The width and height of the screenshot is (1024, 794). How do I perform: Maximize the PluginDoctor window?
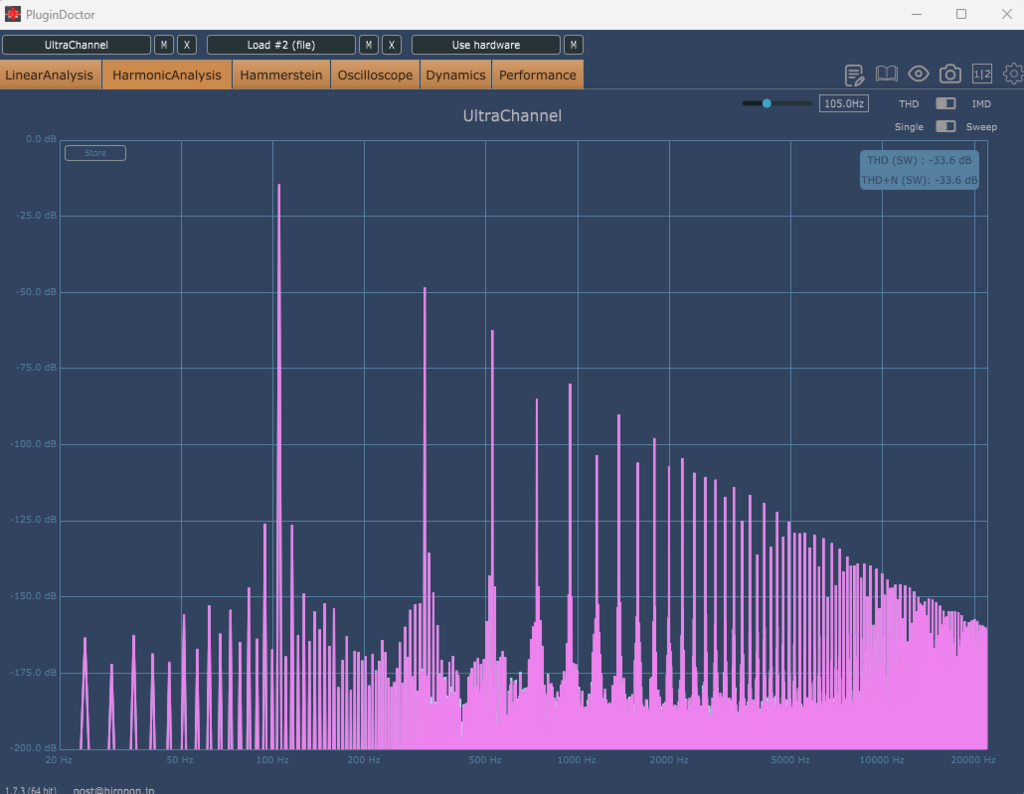tap(961, 14)
